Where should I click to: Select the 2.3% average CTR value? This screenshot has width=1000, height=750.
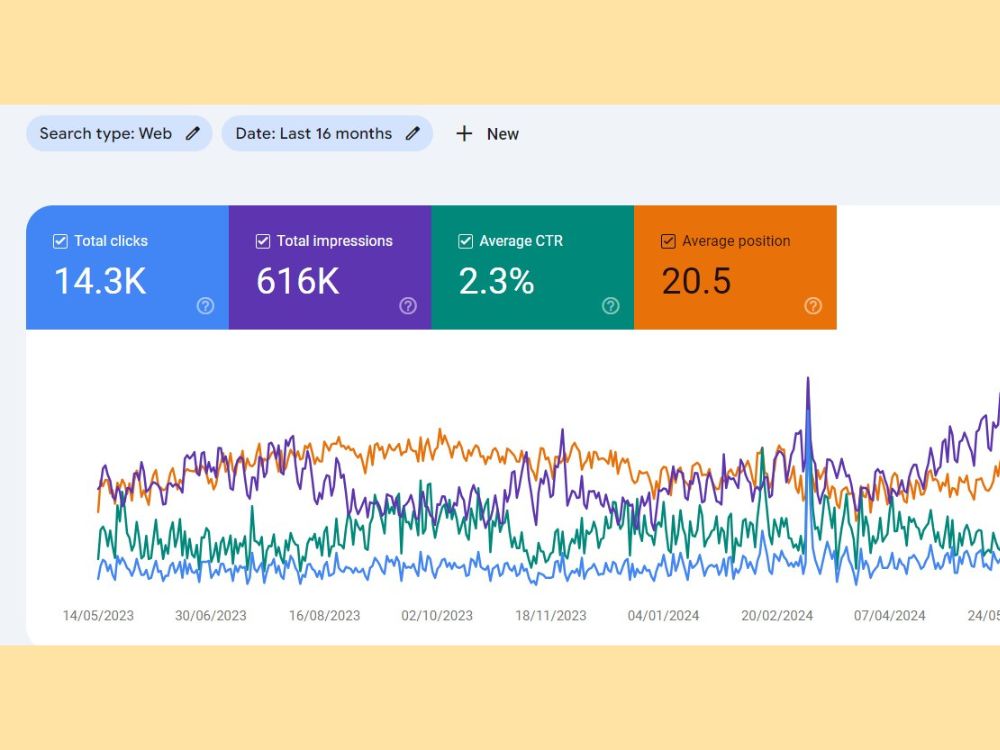496,281
